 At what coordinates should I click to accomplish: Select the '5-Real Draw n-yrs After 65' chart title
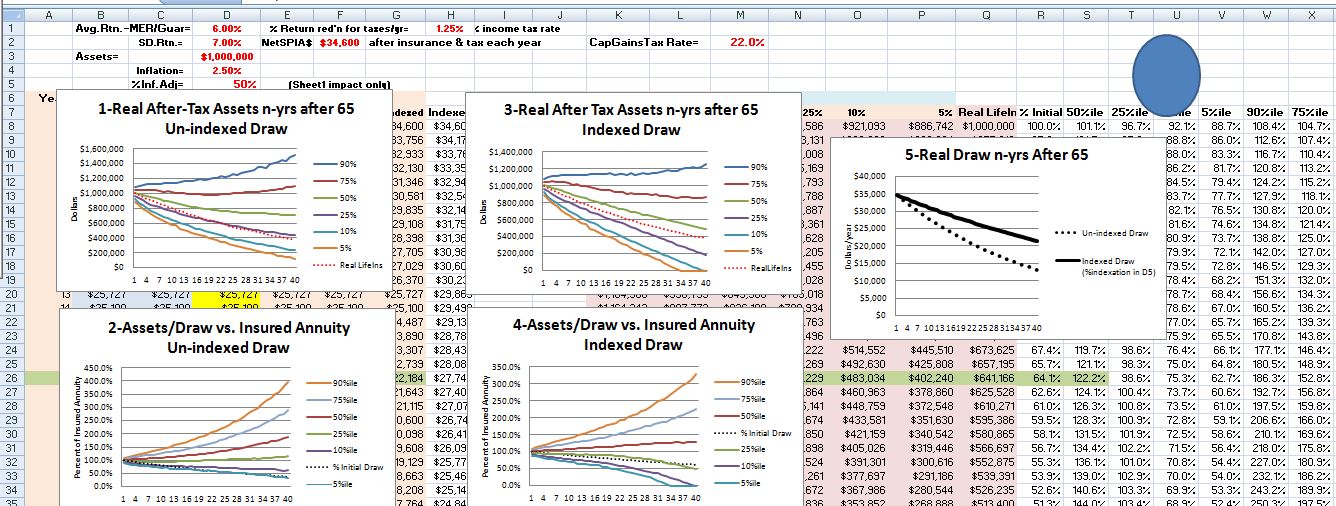[996, 155]
